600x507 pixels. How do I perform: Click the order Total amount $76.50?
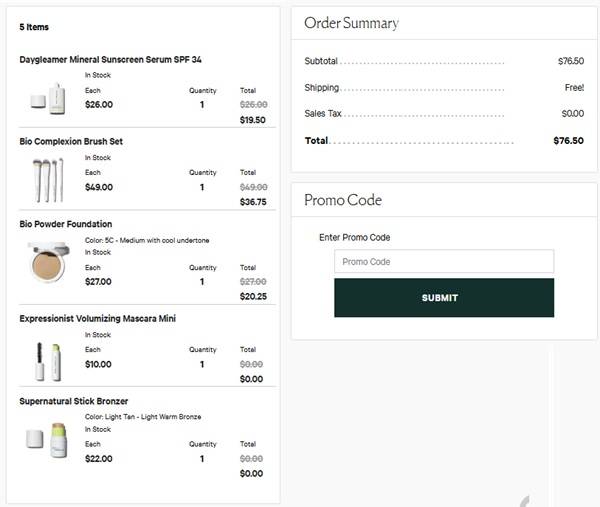click(x=568, y=141)
